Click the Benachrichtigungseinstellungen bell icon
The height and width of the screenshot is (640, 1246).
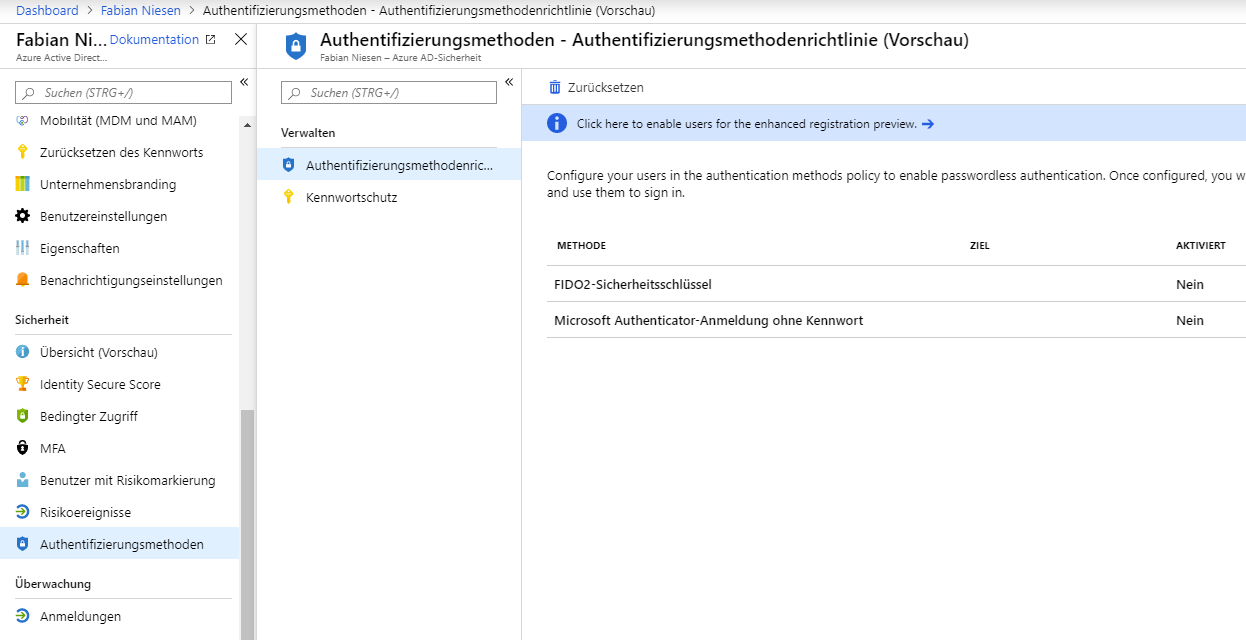23,280
